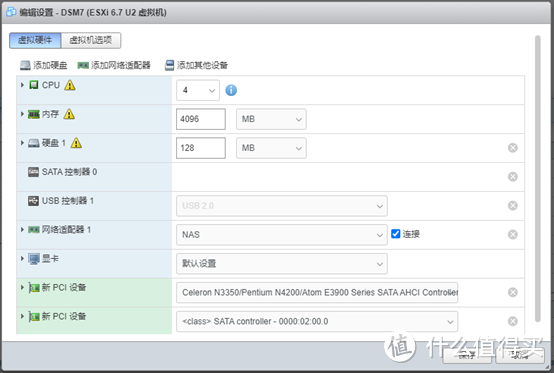Click the Celeron N3350 SATA AHCI Controller field
The image size is (554, 373).
coord(317,292)
